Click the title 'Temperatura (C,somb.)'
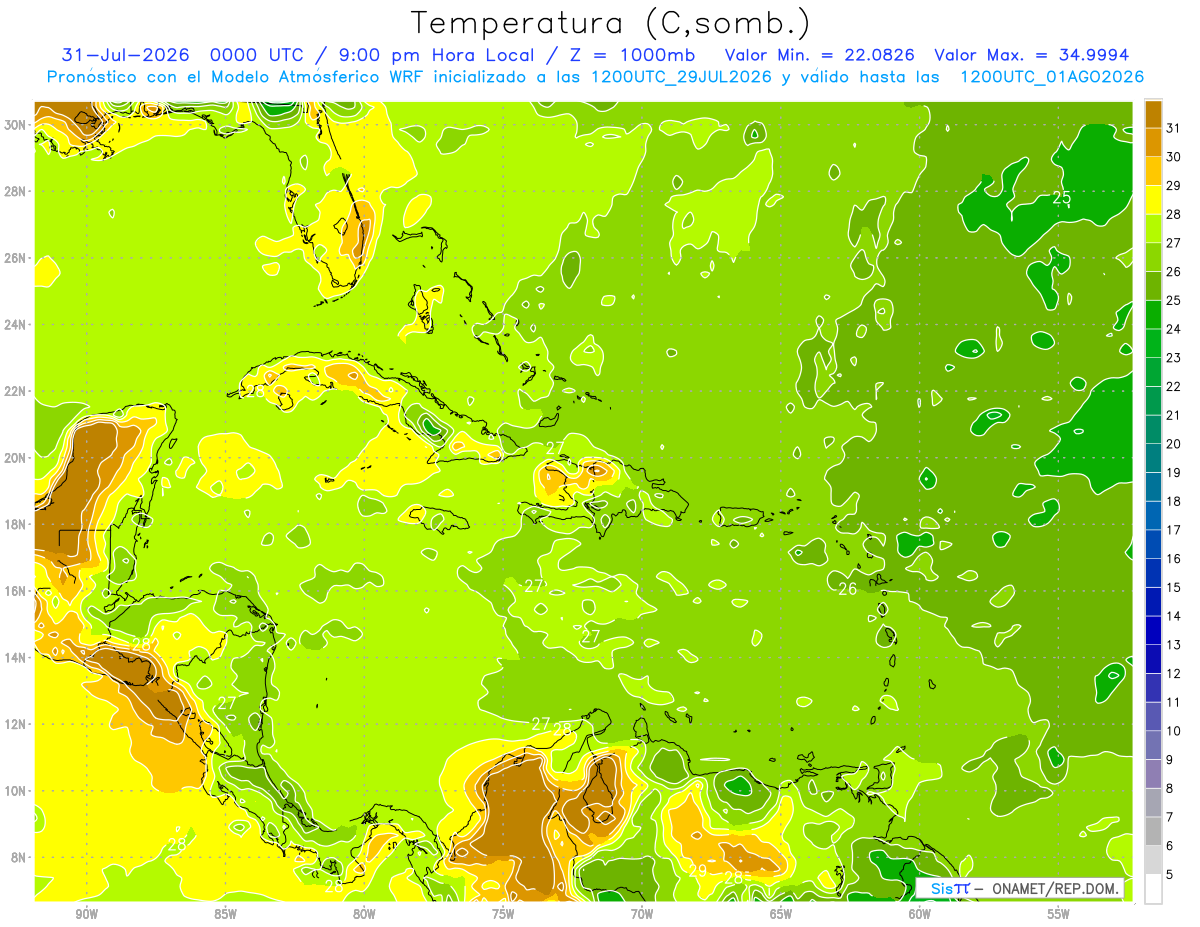Image resolution: width=1200 pixels, height=927 pixels. [610, 23]
